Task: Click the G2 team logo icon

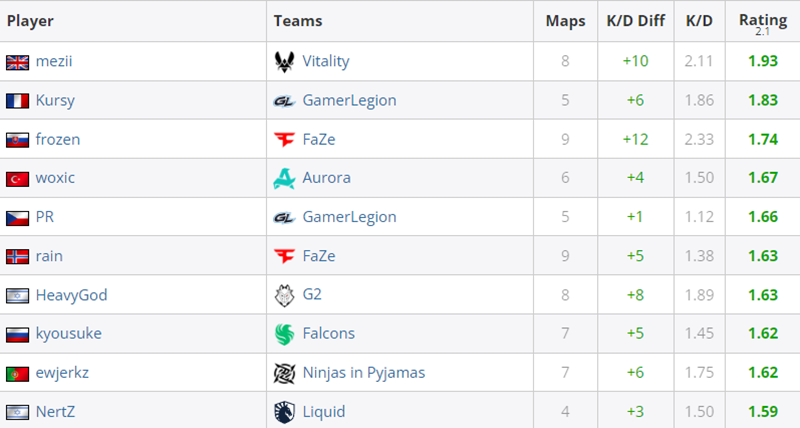Action: (284, 295)
